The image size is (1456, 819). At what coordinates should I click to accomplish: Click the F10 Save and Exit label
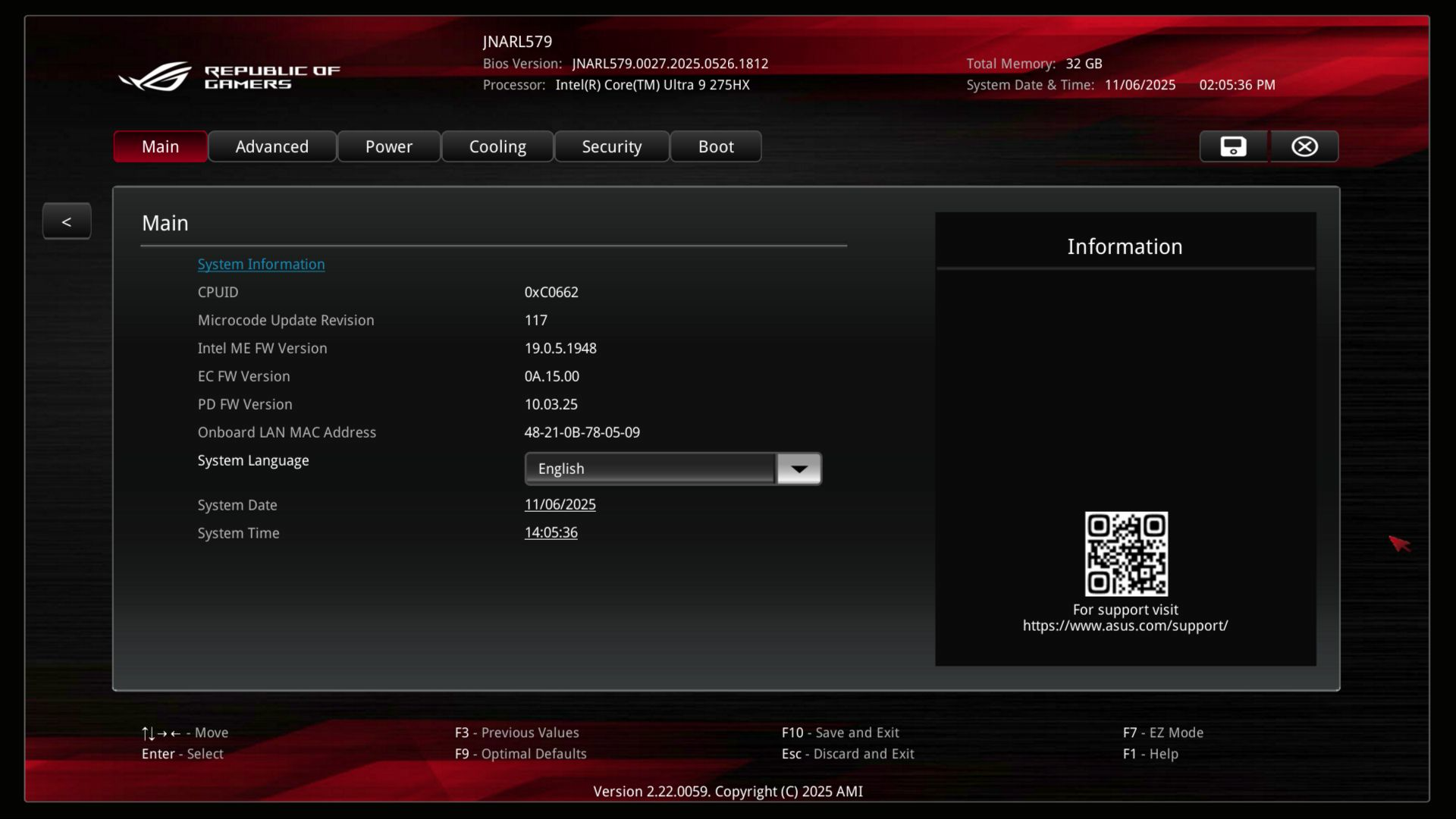click(x=839, y=733)
